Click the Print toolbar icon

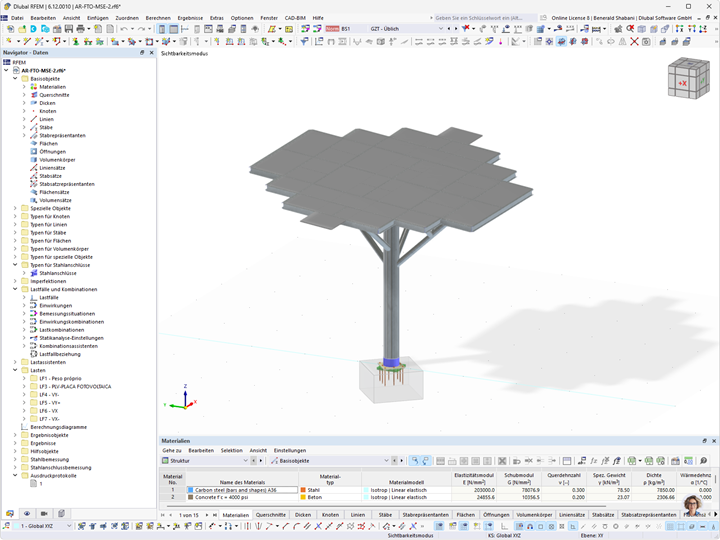80,29
